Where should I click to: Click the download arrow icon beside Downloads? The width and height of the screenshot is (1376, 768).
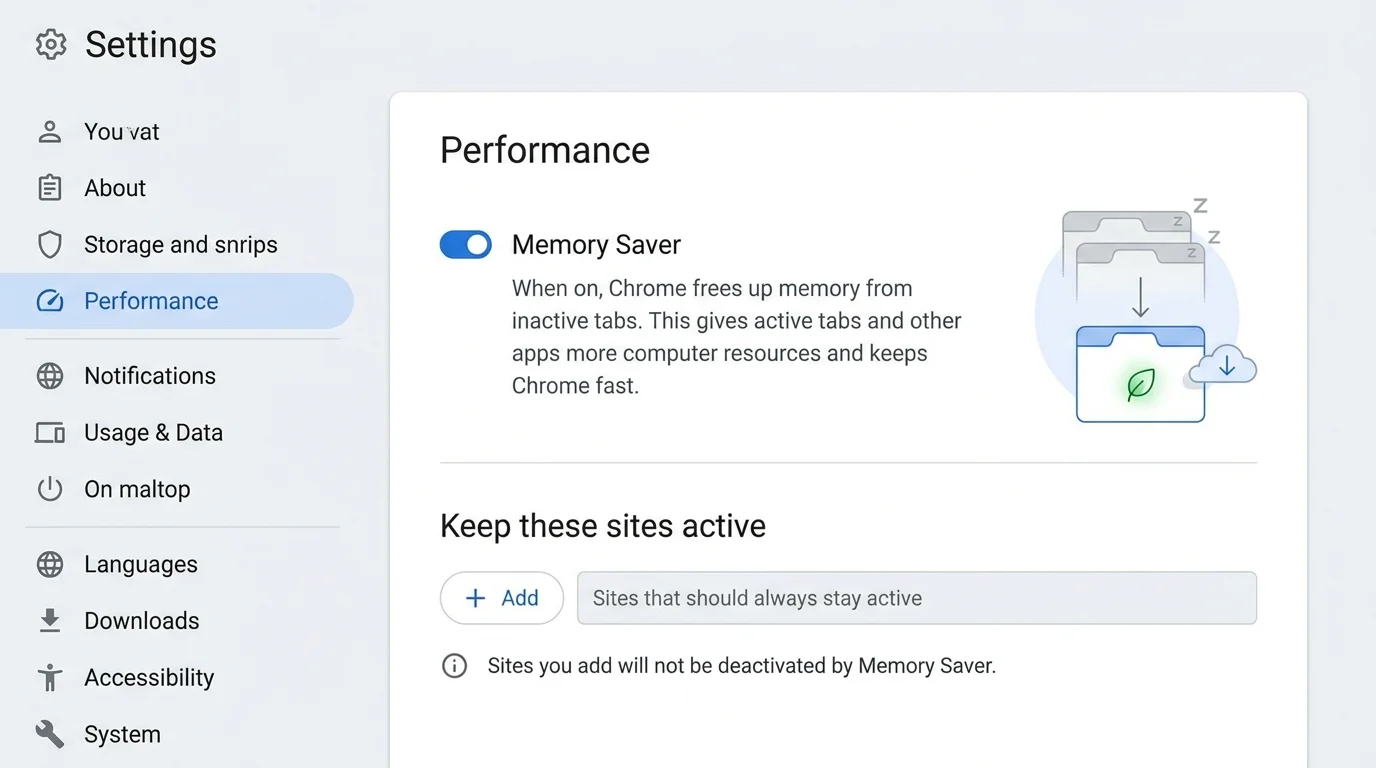[x=50, y=621]
